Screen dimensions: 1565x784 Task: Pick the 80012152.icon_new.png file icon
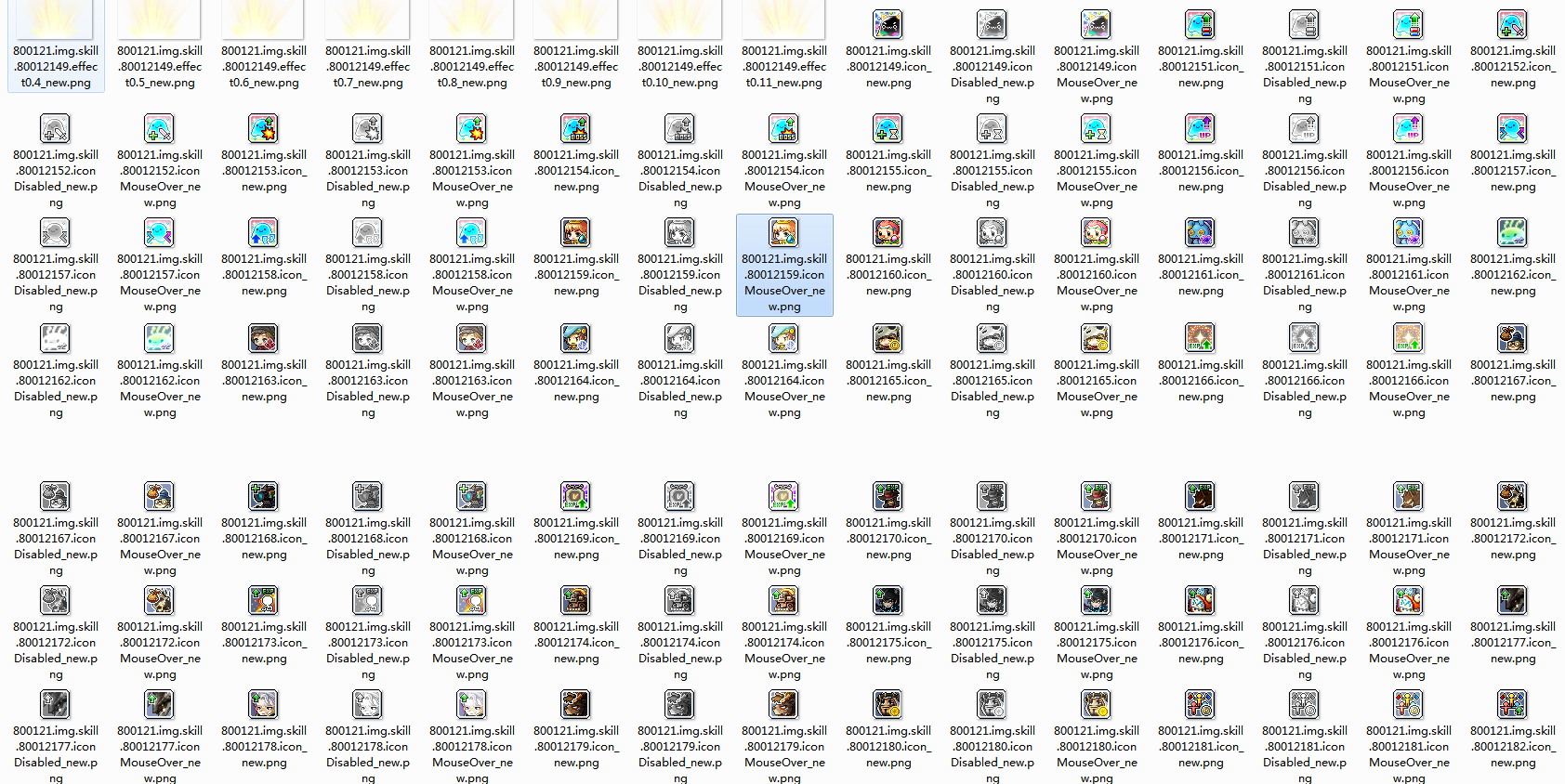1513,24
